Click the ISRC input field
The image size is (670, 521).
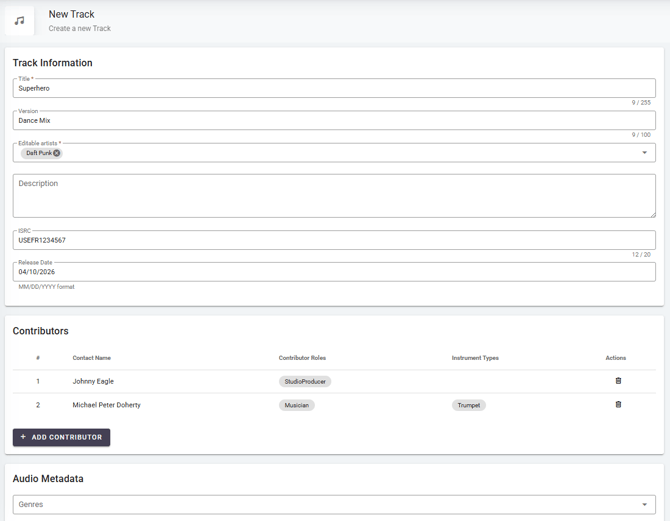click(x=334, y=241)
